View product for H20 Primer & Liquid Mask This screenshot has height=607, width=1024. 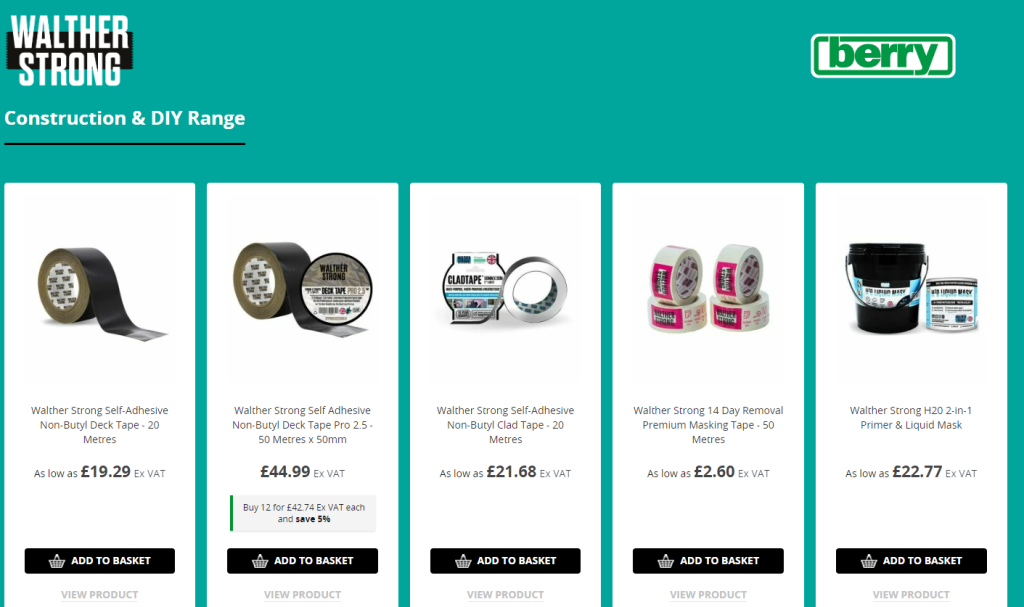tap(911, 595)
